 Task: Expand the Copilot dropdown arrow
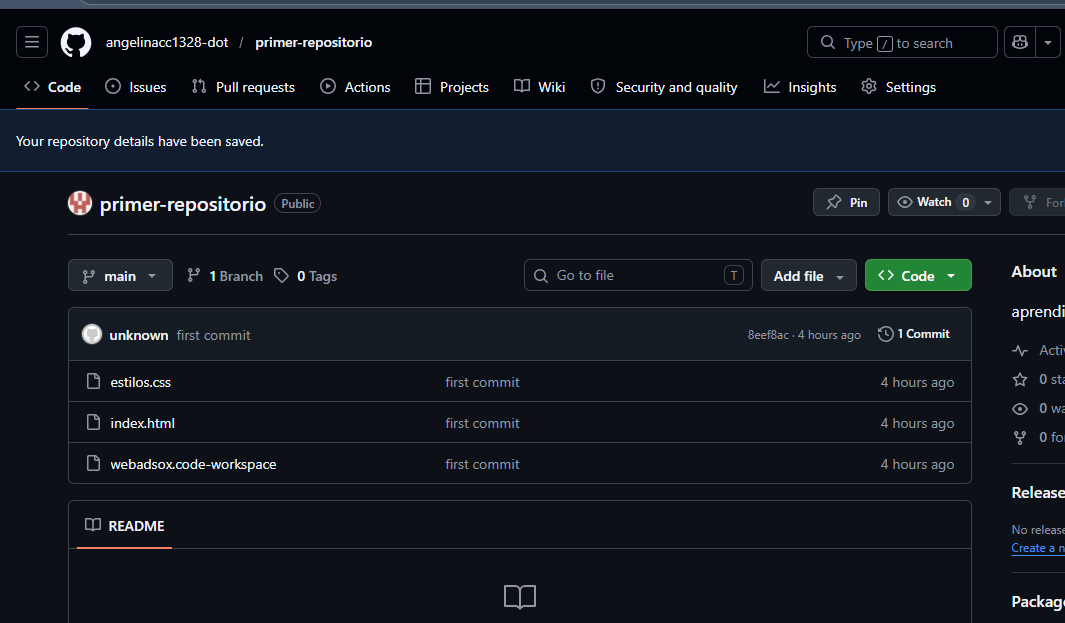[x=1048, y=42]
